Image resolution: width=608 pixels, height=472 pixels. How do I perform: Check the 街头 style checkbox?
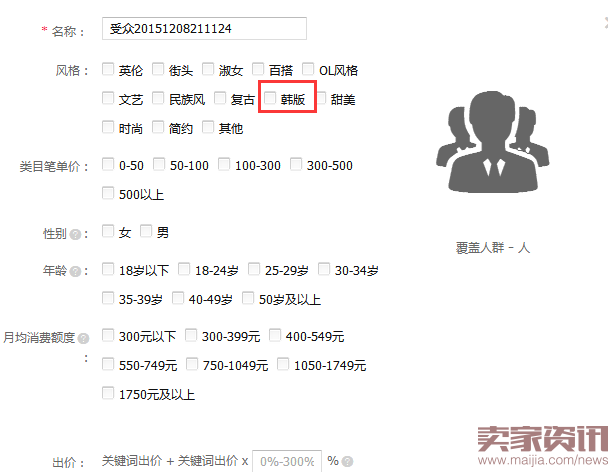(x=158, y=69)
